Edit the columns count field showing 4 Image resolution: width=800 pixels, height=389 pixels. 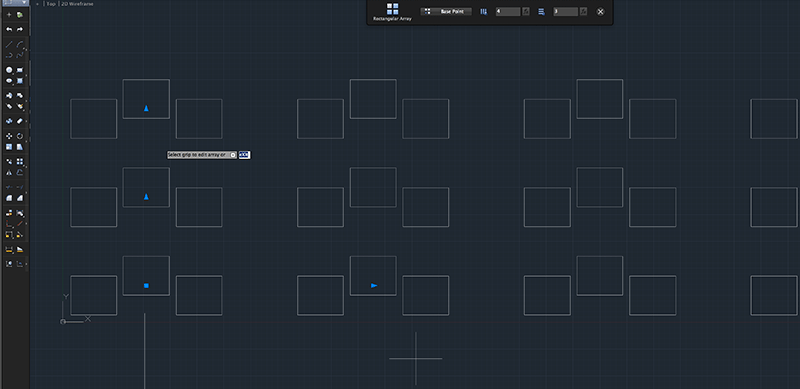(x=508, y=11)
